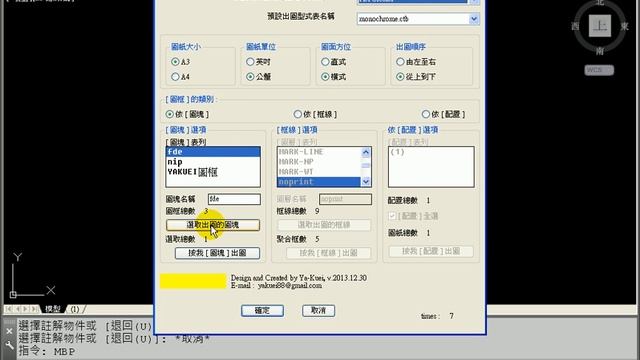This screenshot has height=360, width=640.
Task: Click ViewCube 西 west direction
Action: click(576, 27)
